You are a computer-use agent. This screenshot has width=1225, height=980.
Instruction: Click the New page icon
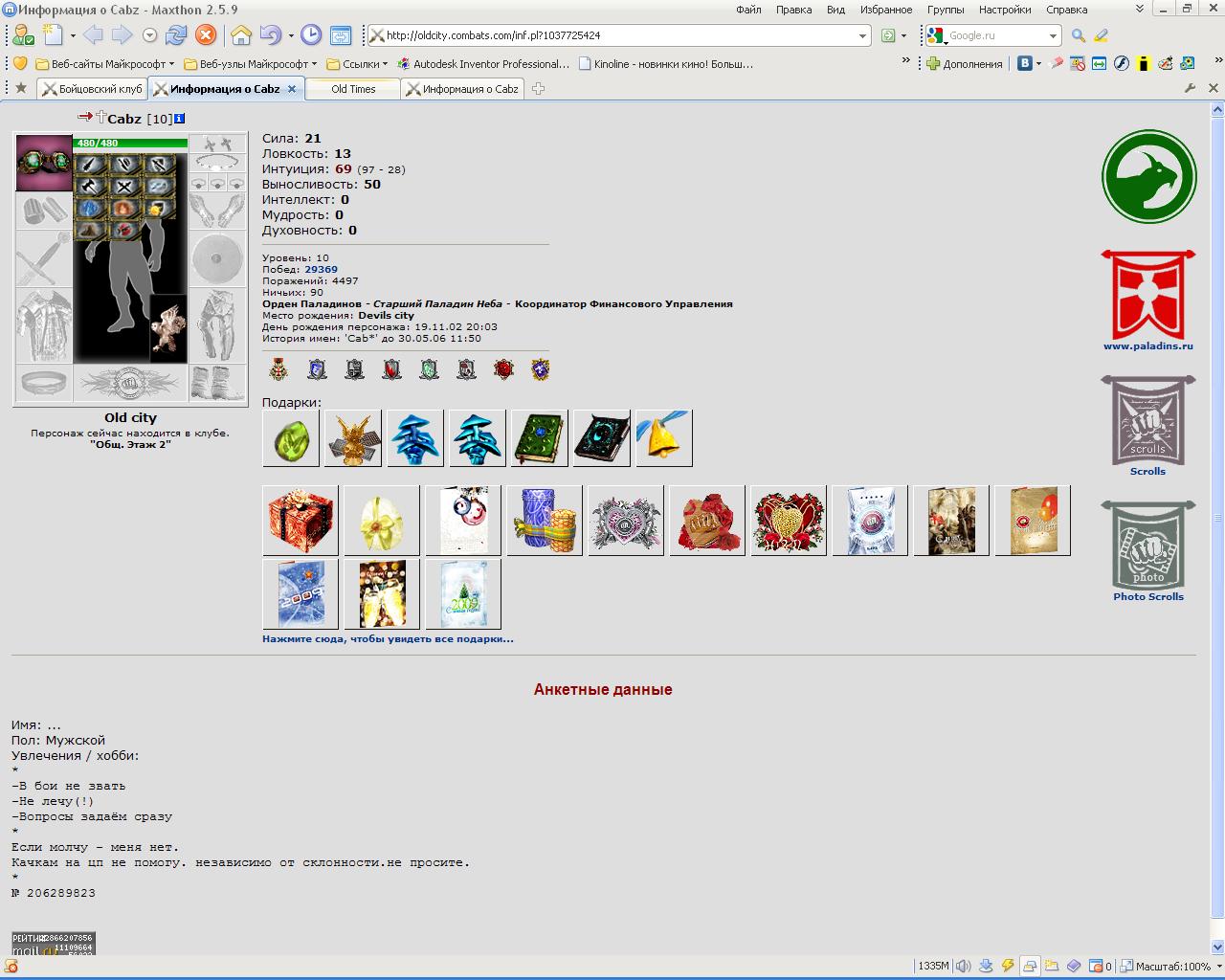click(x=53, y=35)
